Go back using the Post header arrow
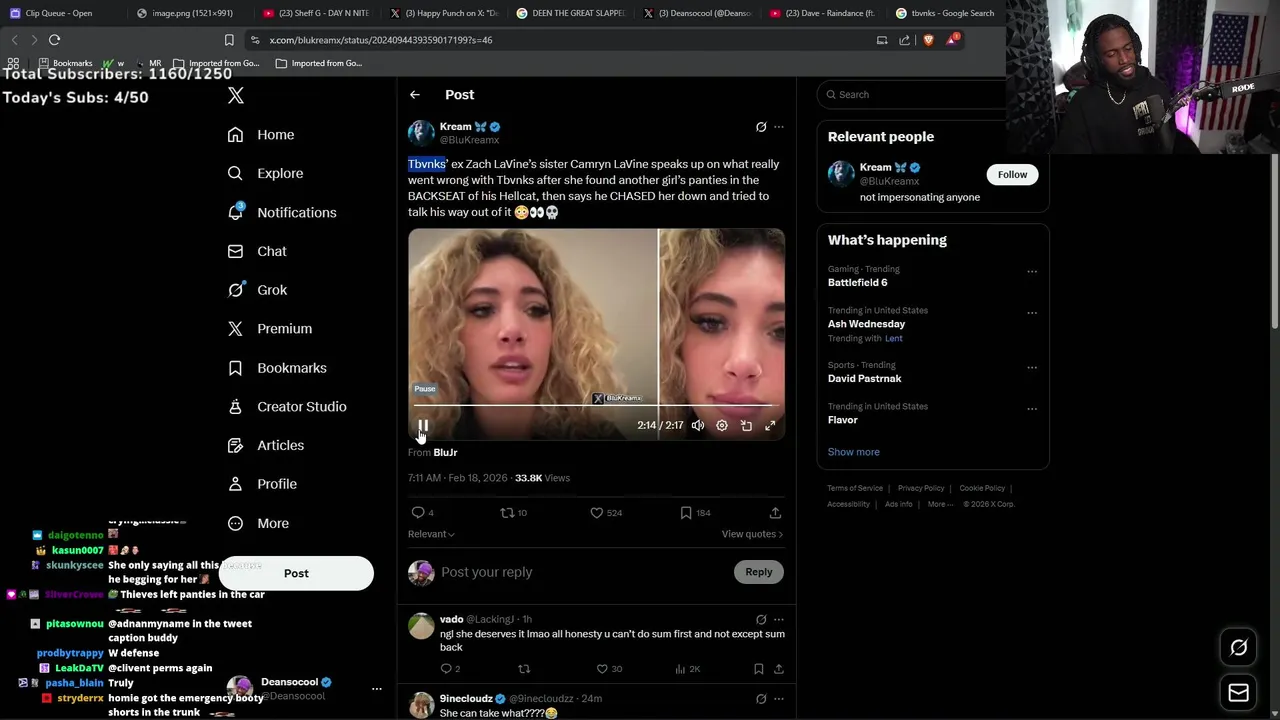 click(x=414, y=95)
